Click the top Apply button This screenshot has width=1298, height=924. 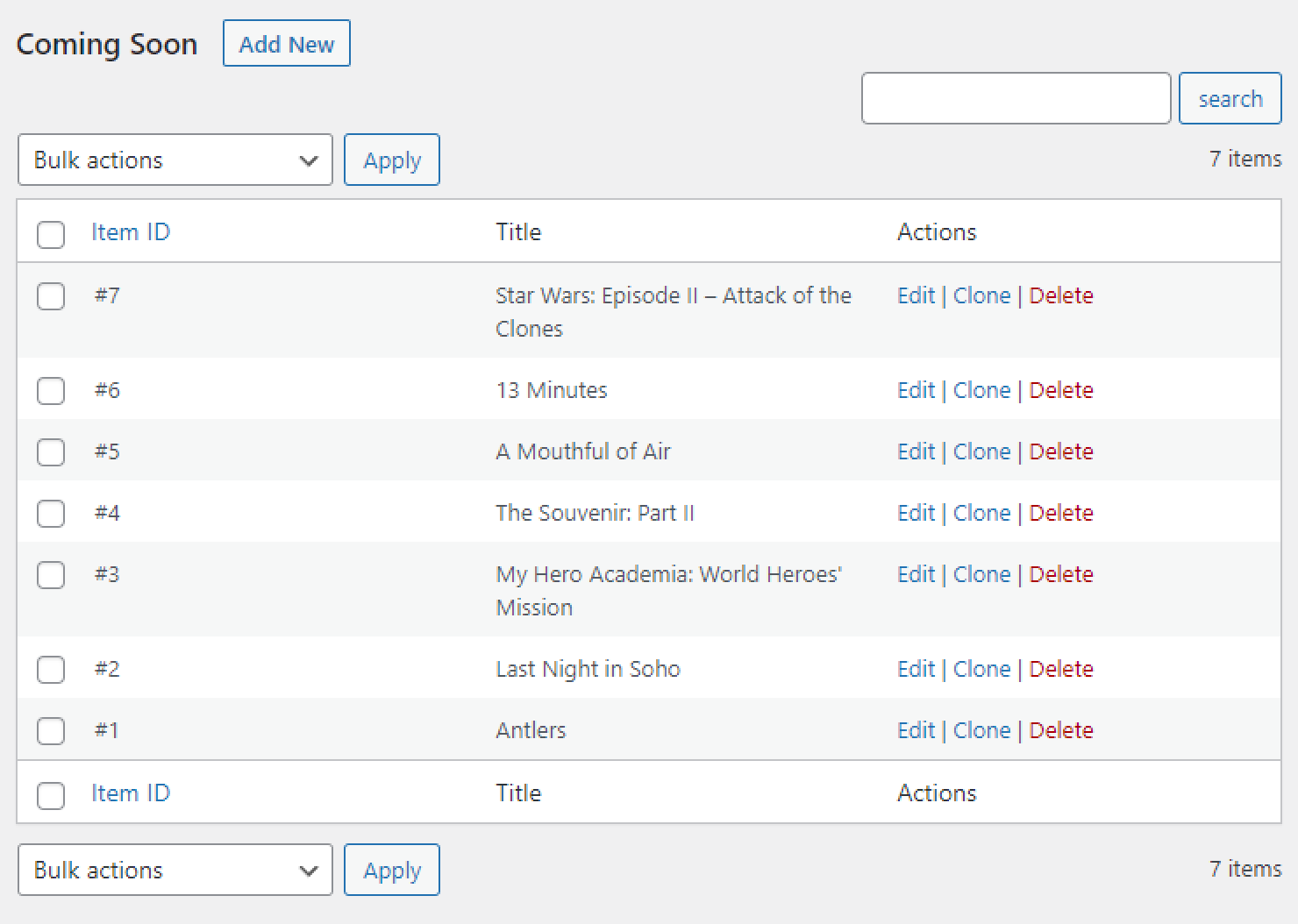(x=392, y=160)
